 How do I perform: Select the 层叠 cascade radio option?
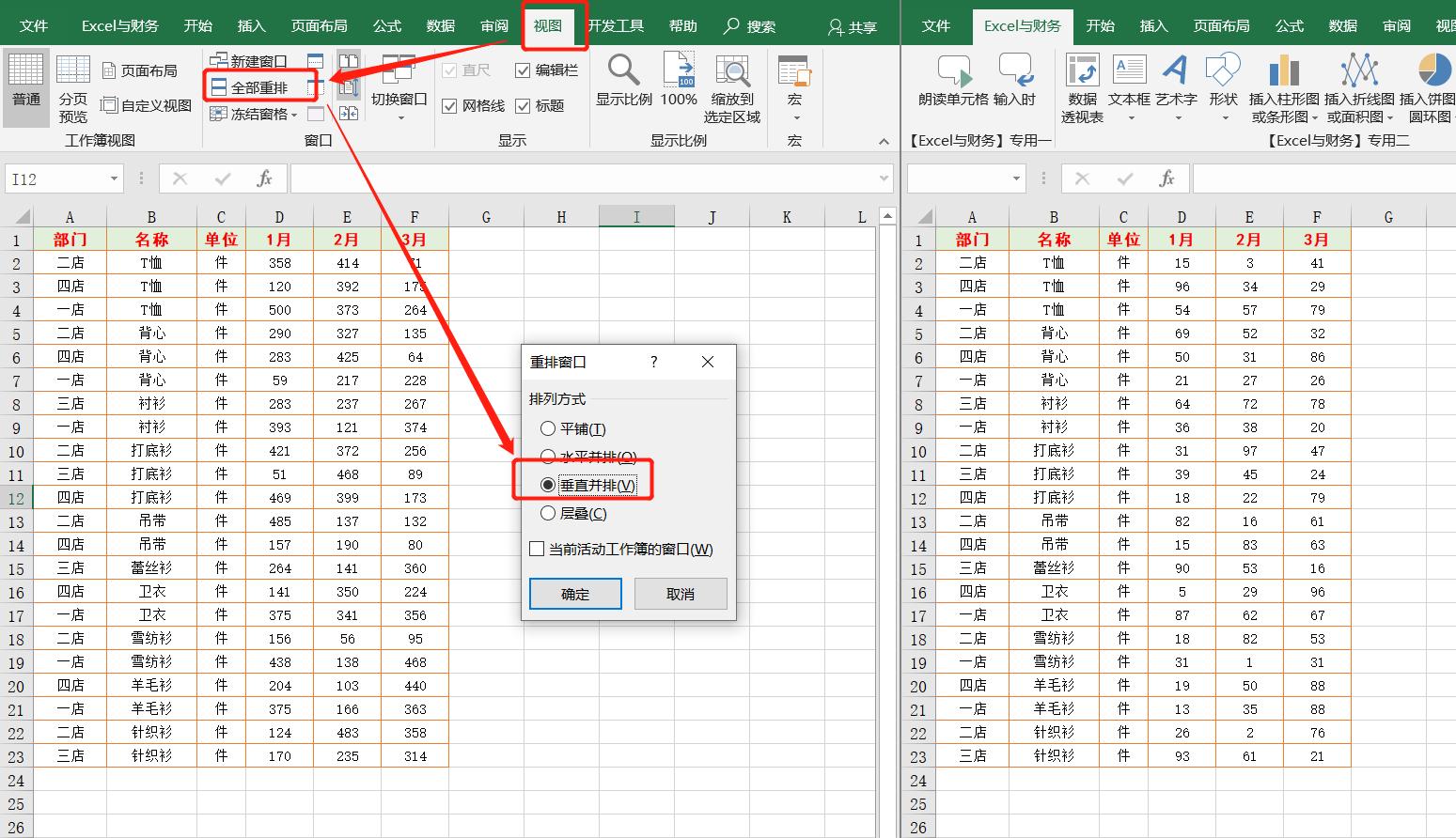[x=548, y=513]
